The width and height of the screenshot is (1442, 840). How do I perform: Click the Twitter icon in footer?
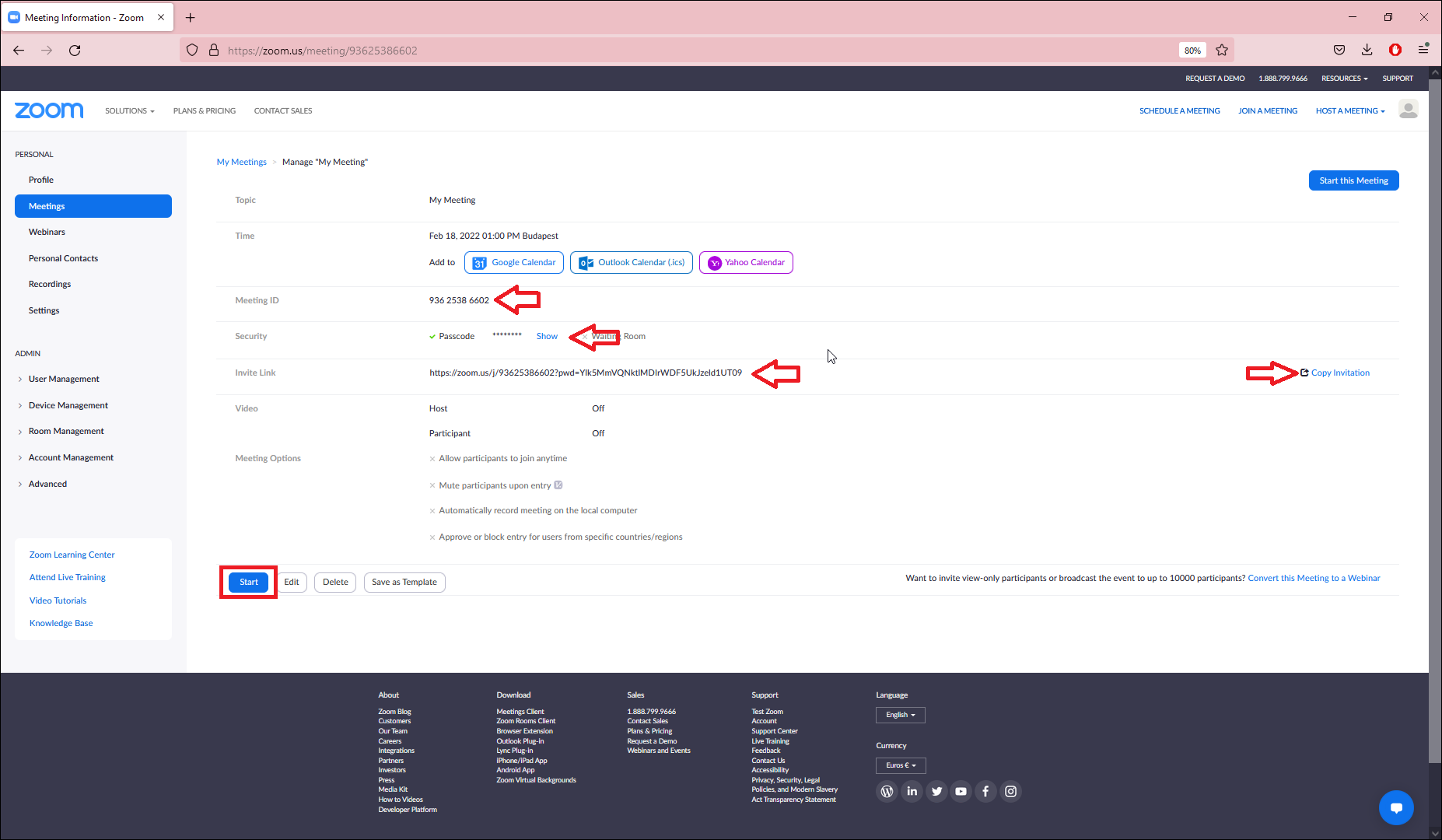pos(936,791)
